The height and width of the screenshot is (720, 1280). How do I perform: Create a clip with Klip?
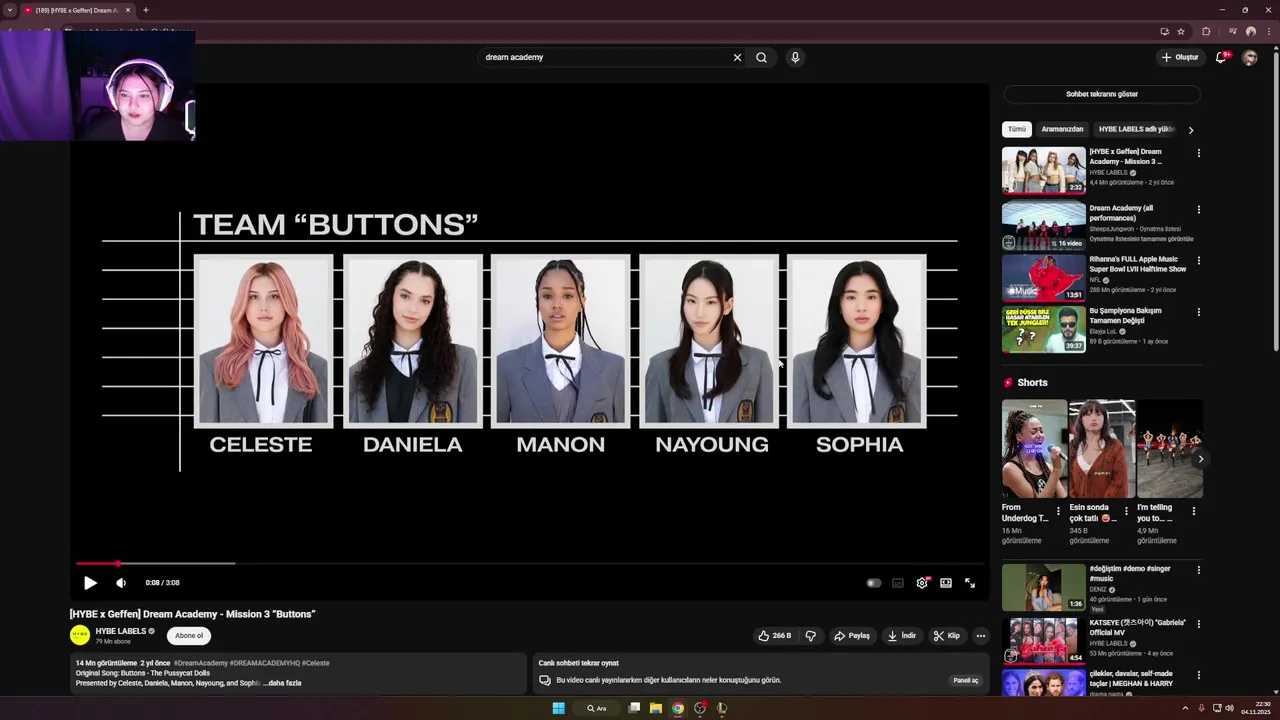[946, 636]
